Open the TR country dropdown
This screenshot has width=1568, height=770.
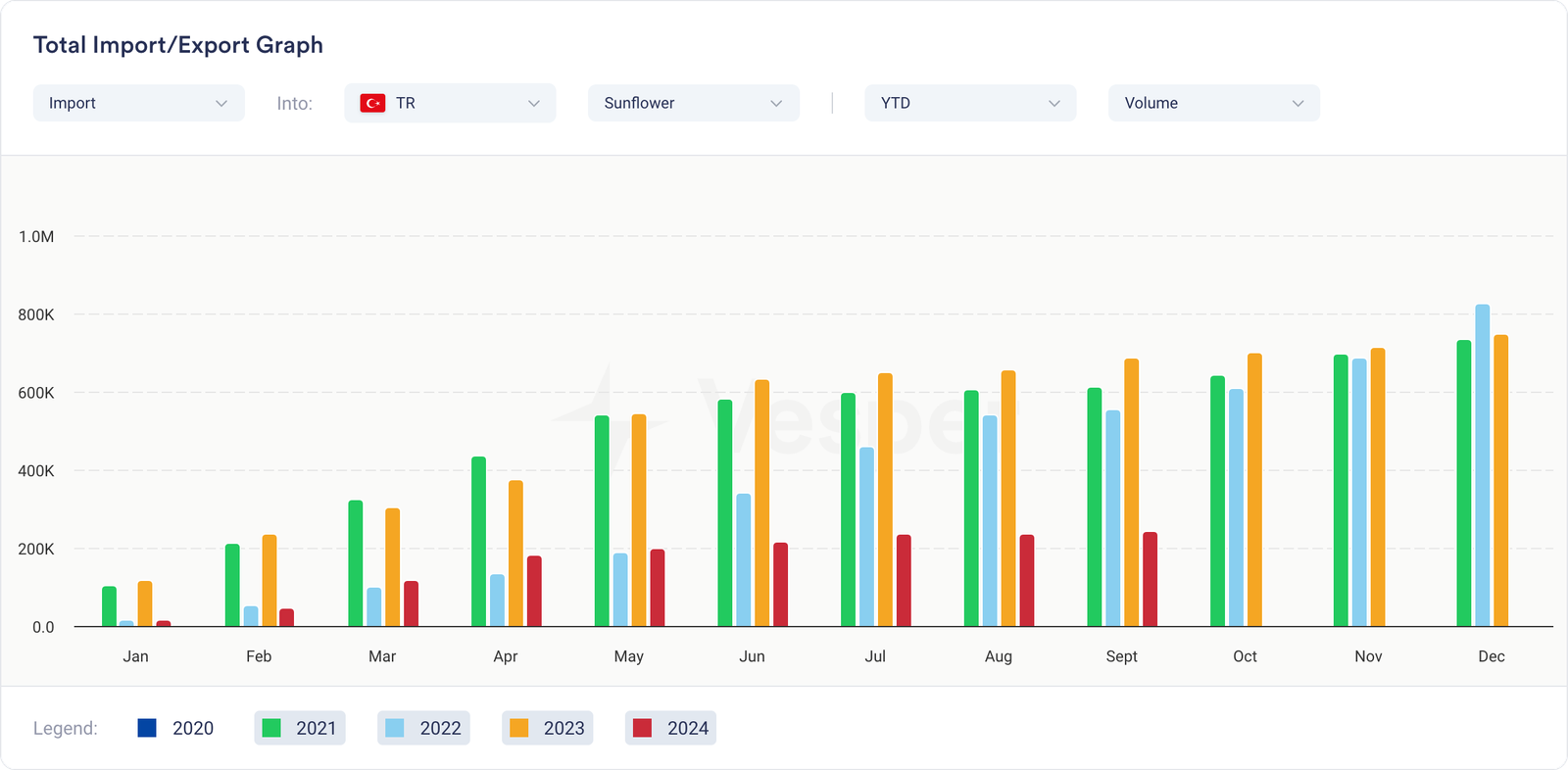(x=450, y=103)
